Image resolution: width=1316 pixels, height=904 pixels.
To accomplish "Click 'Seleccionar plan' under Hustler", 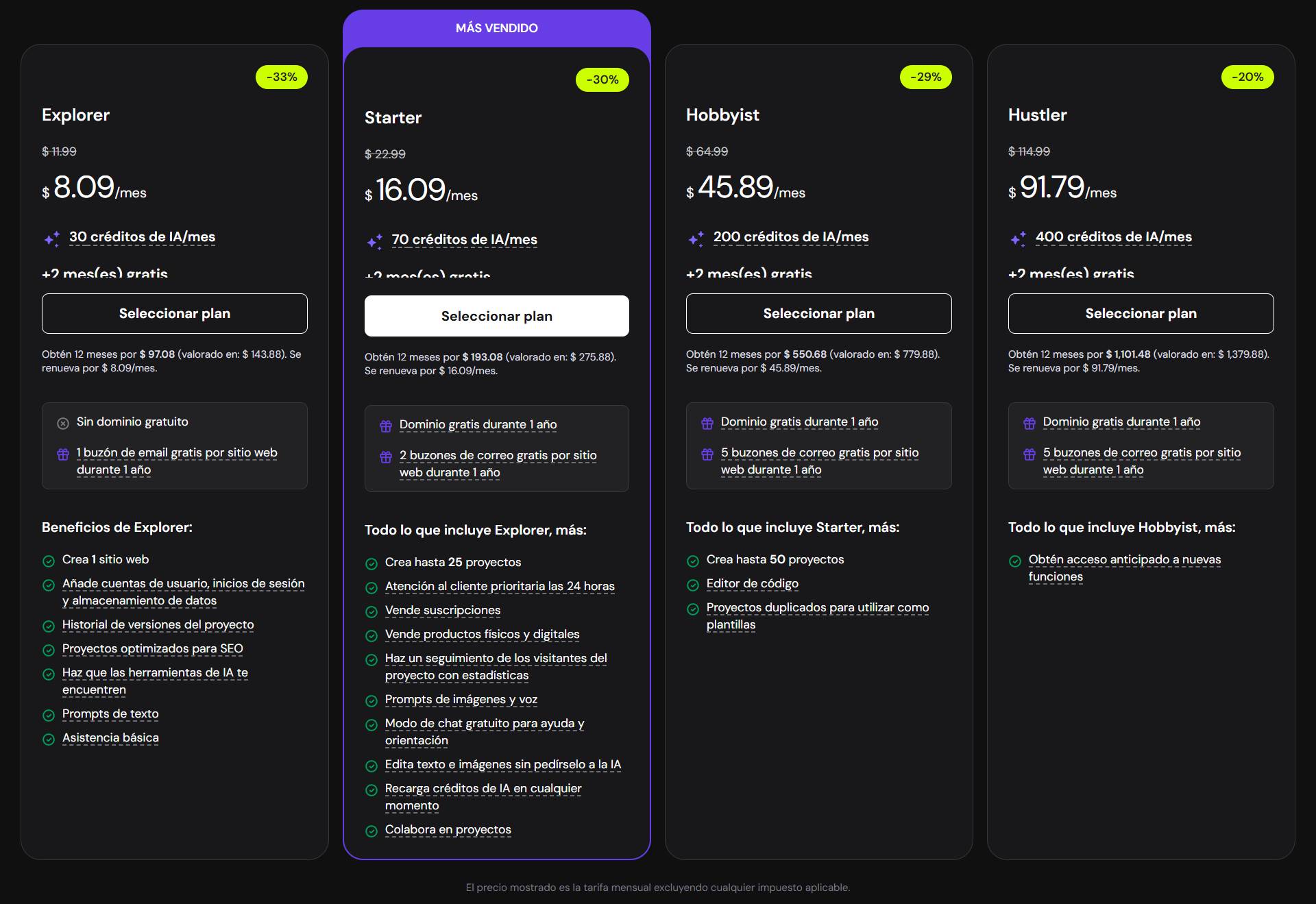I will pyautogui.click(x=1141, y=313).
